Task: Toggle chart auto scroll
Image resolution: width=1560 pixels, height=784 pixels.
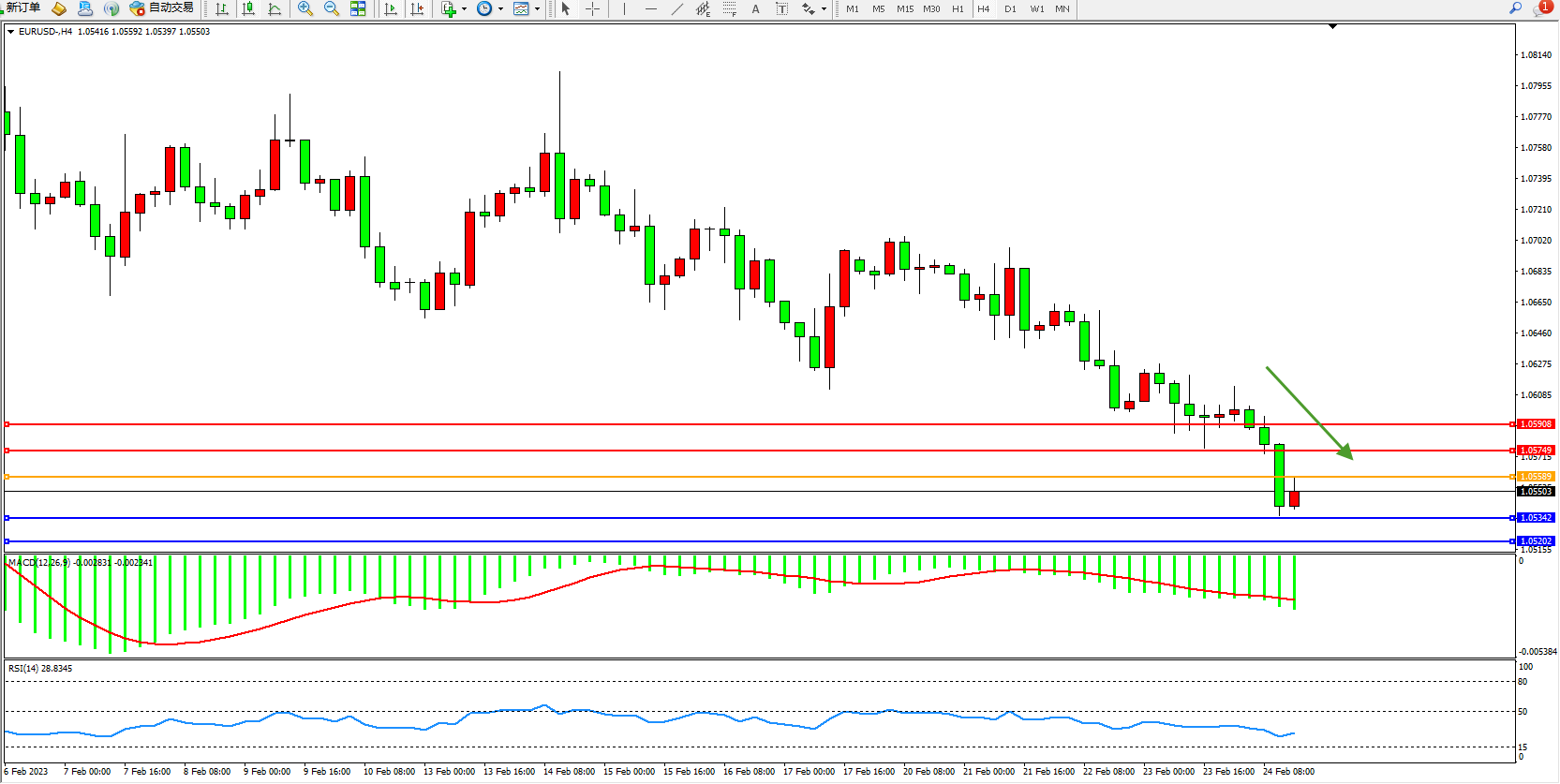Action: click(x=391, y=8)
